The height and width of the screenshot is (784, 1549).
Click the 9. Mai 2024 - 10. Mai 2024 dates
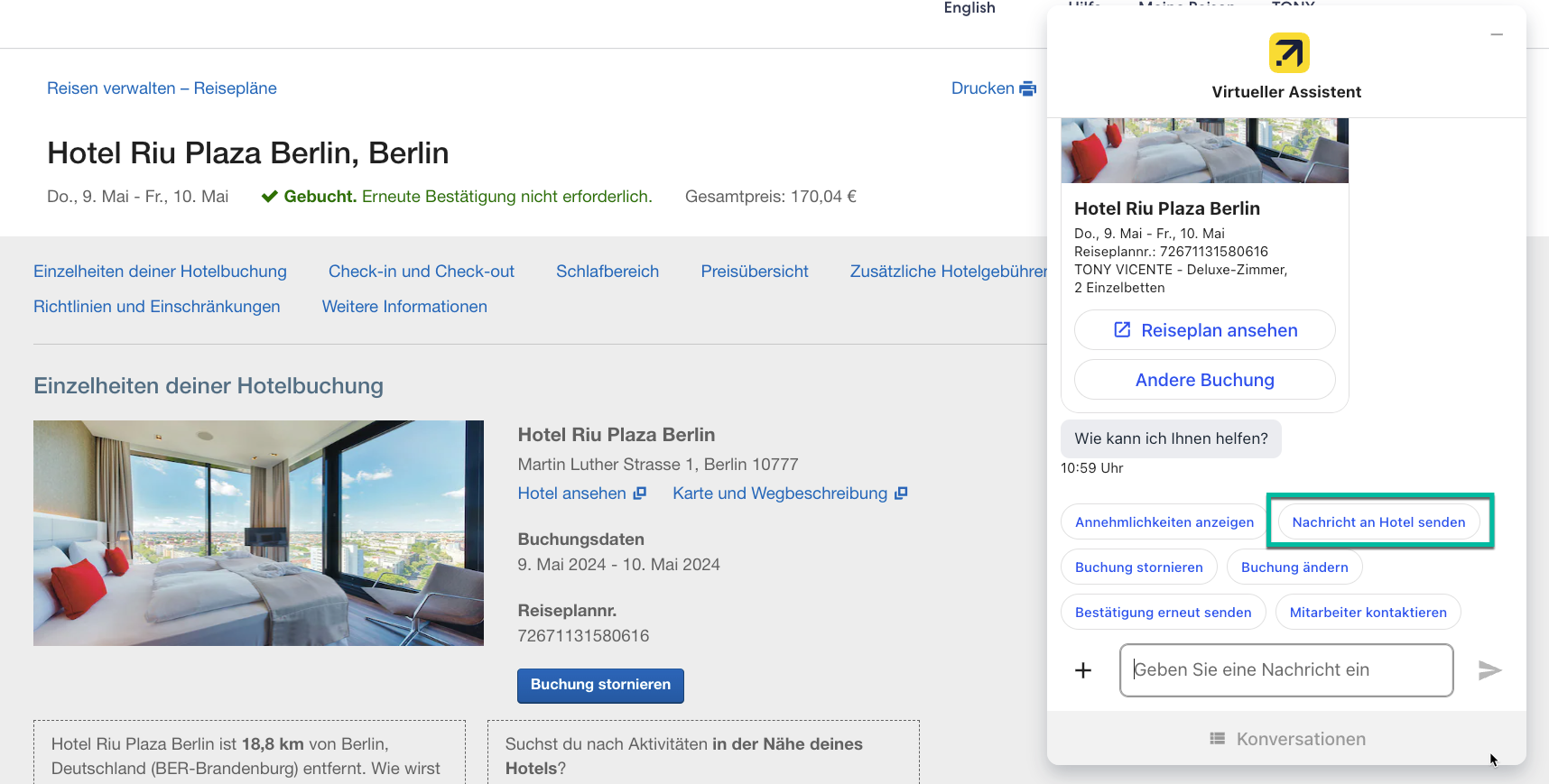coord(618,565)
